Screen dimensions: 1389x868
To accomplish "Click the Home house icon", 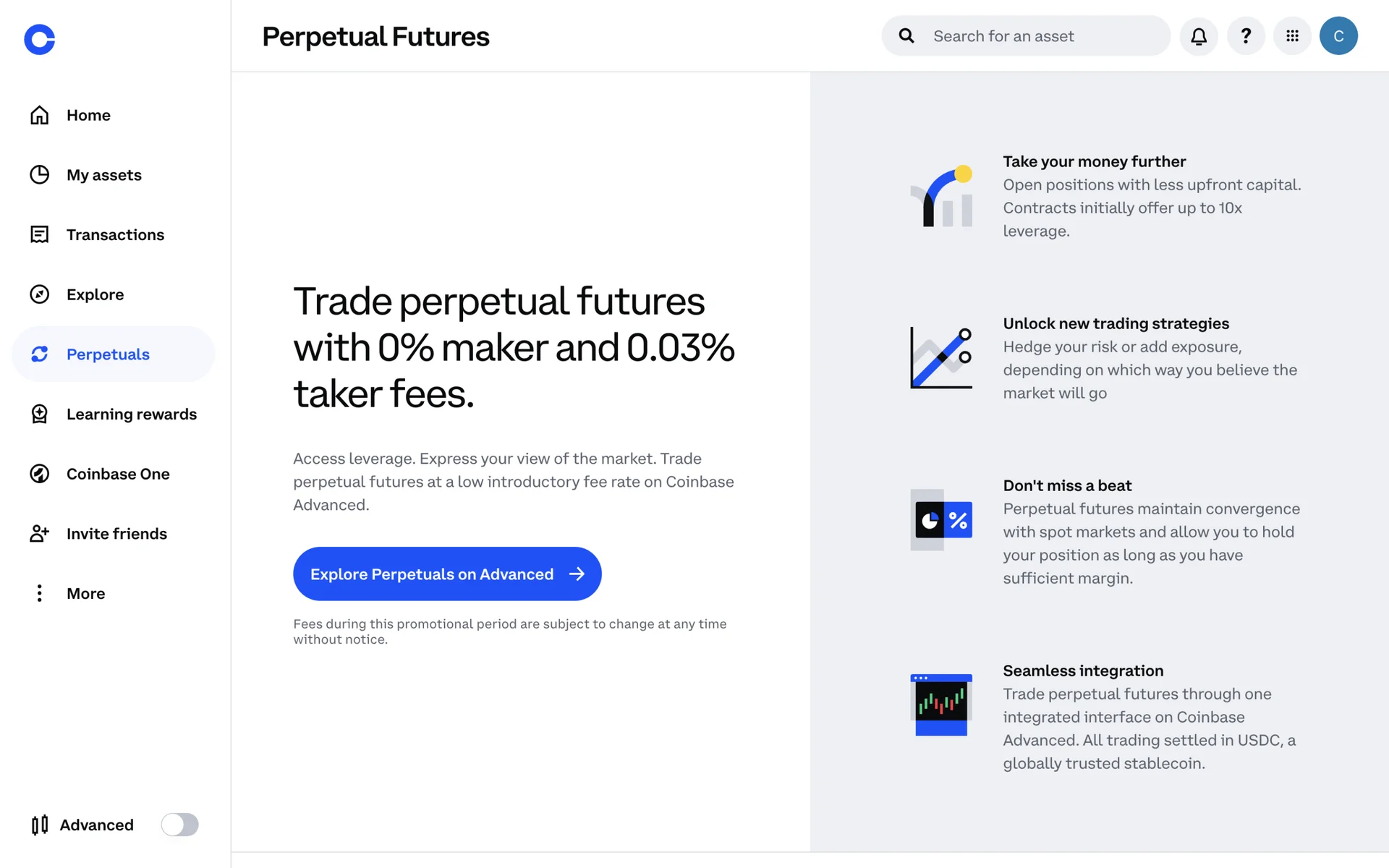I will click(x=40, y=115).
